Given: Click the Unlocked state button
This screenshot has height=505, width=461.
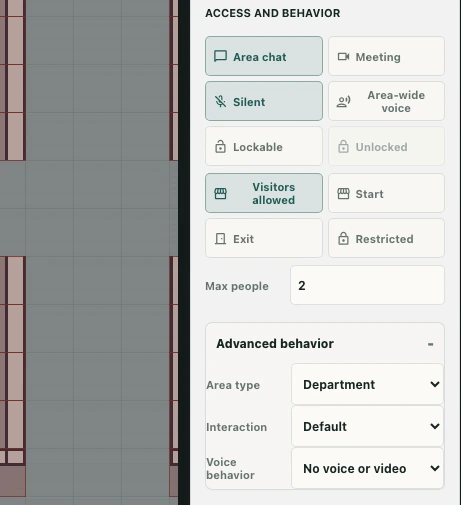Looking at the screenshot, I should (386, 146).
